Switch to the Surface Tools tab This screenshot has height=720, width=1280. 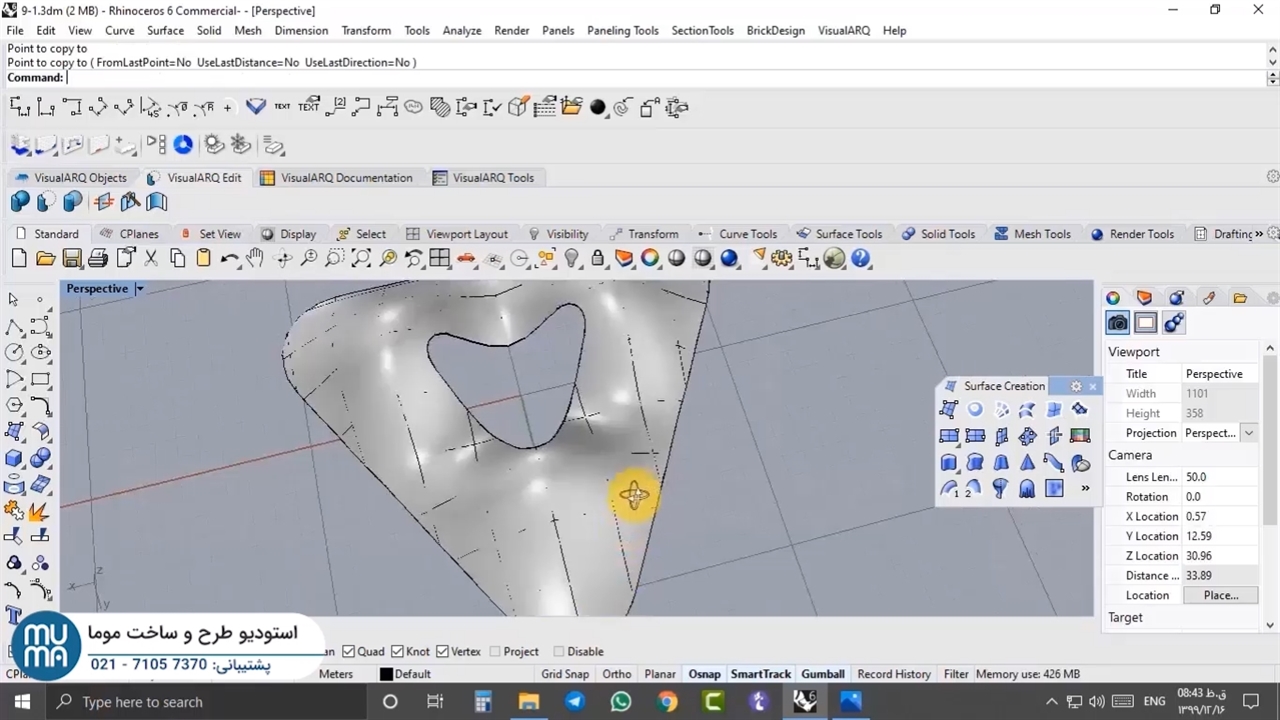[848, 234]
